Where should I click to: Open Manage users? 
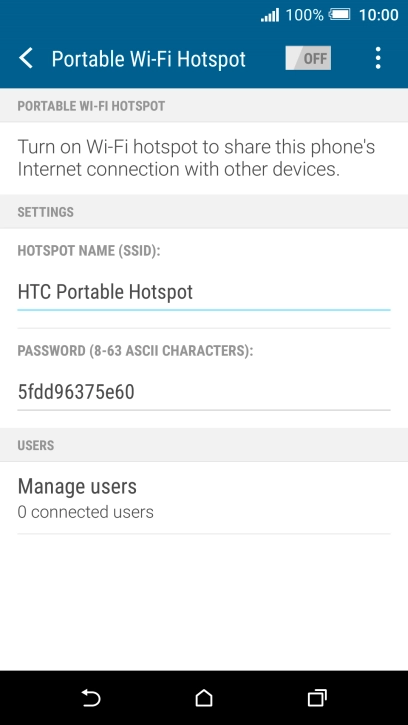[x=204, y=498]
